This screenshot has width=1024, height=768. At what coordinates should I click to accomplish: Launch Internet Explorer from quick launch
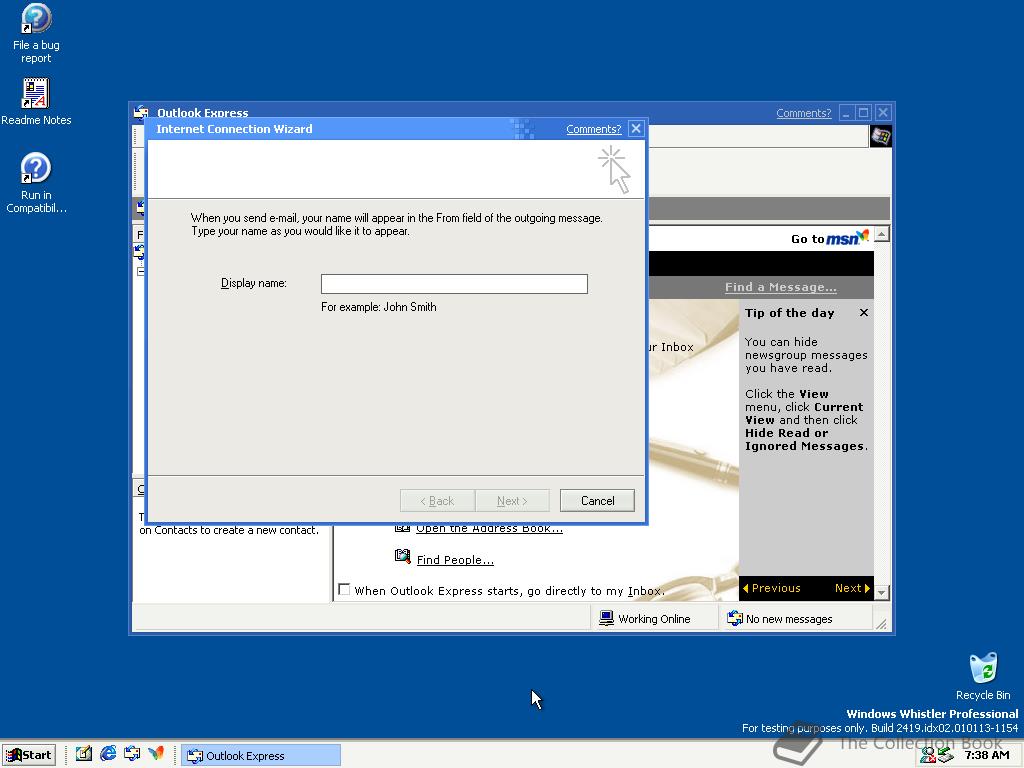coord(108,754)
